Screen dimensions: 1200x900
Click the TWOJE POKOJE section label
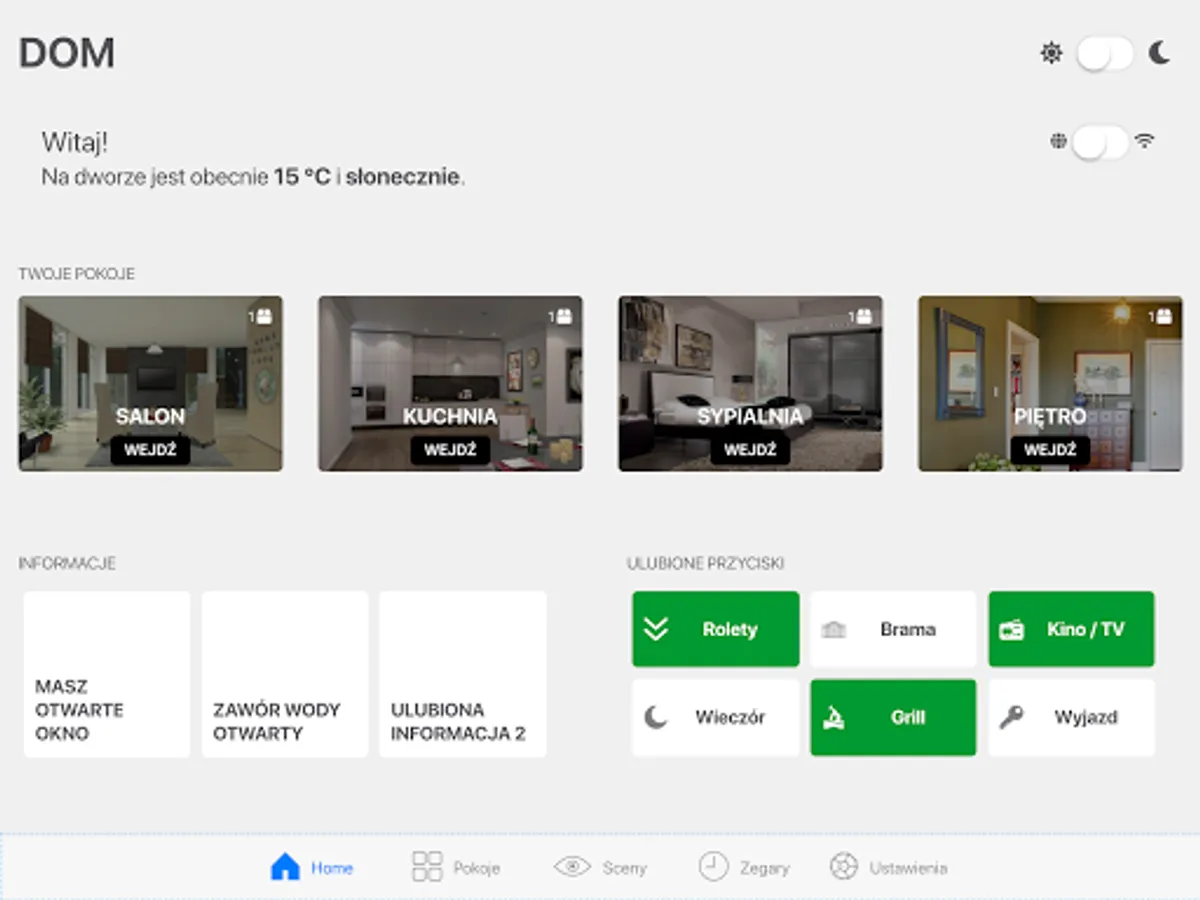click(x=76, y=273)
